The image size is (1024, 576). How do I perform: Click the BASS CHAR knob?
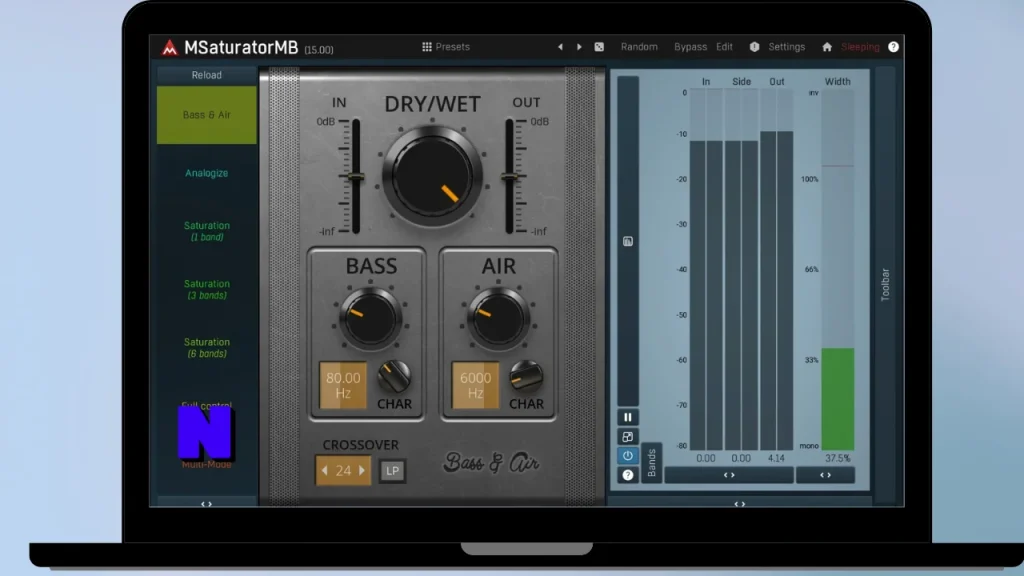pyautogui.click(x=394, y=376)
